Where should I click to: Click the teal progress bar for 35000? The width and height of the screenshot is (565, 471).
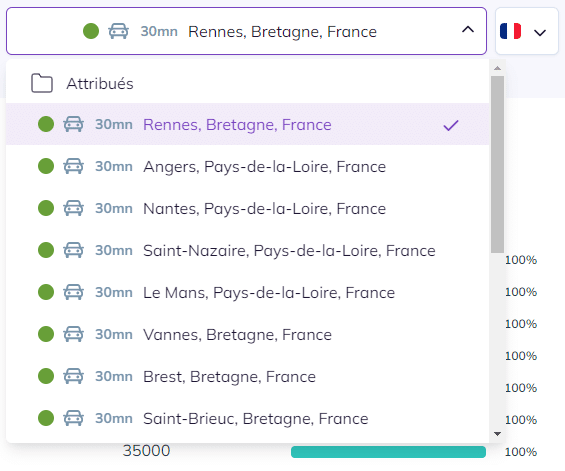388,452
